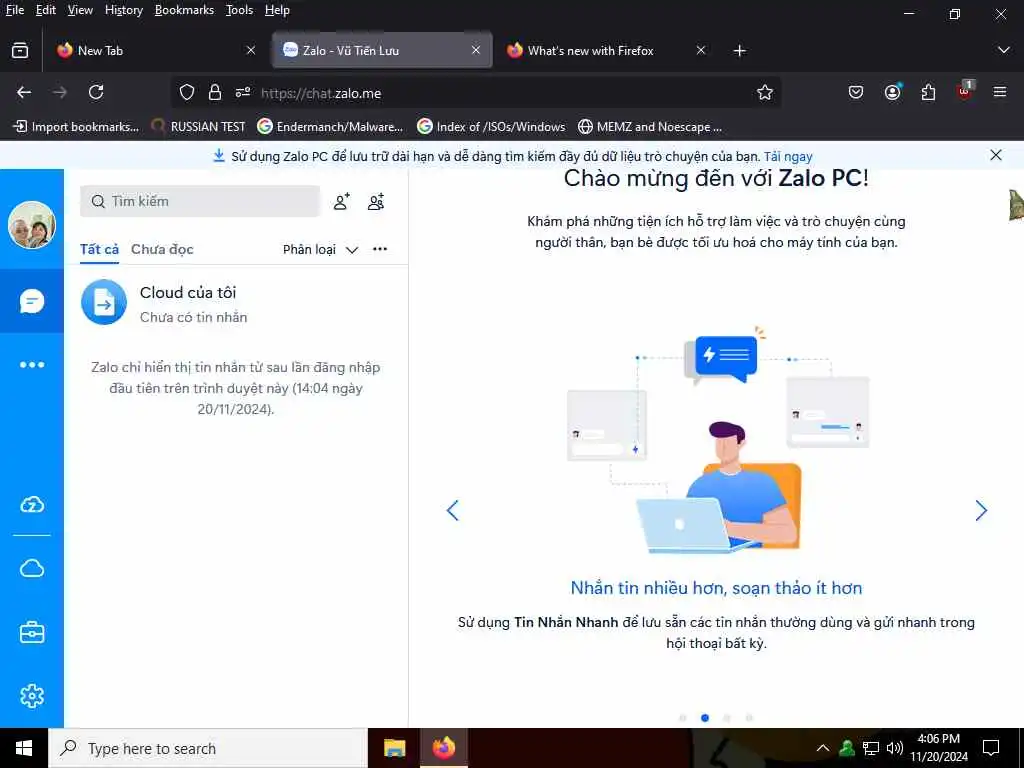Click the Firefox back arrow

tap(24, 93)
